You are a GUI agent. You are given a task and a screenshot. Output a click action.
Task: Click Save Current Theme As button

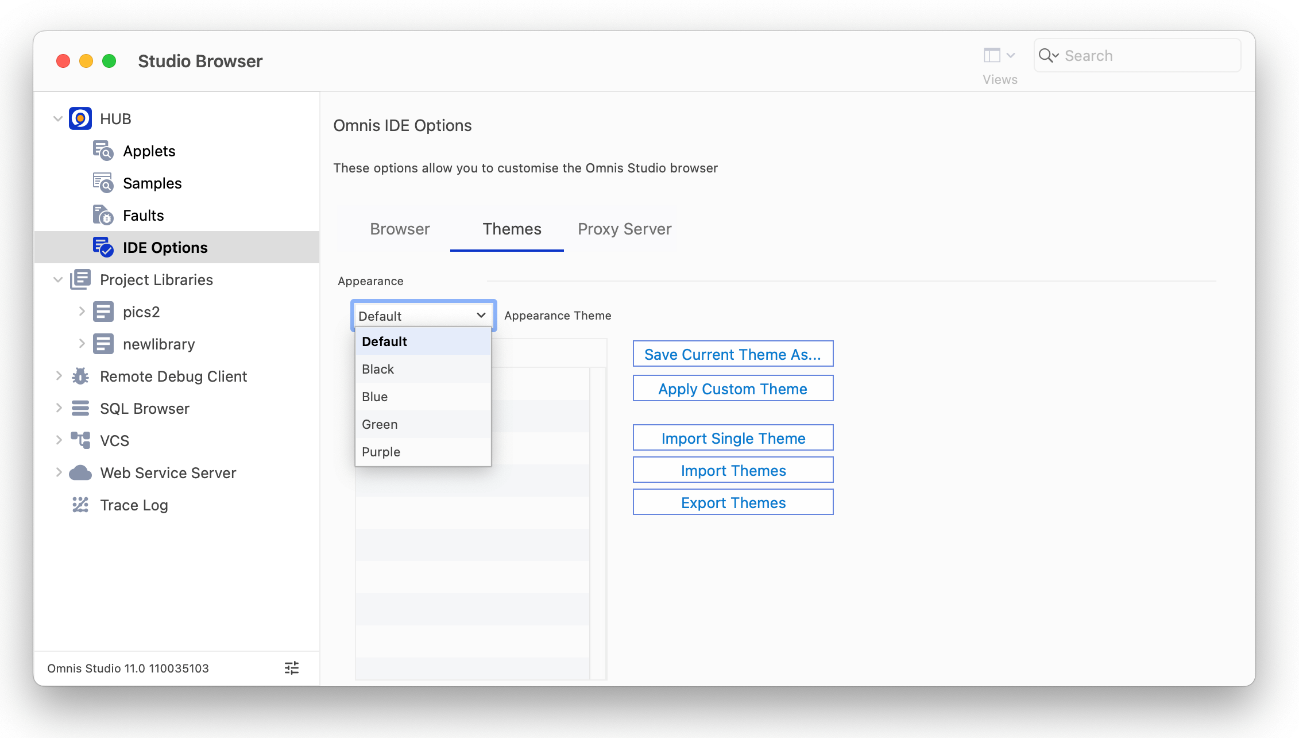pyautogui.click(x=733, y=354)
